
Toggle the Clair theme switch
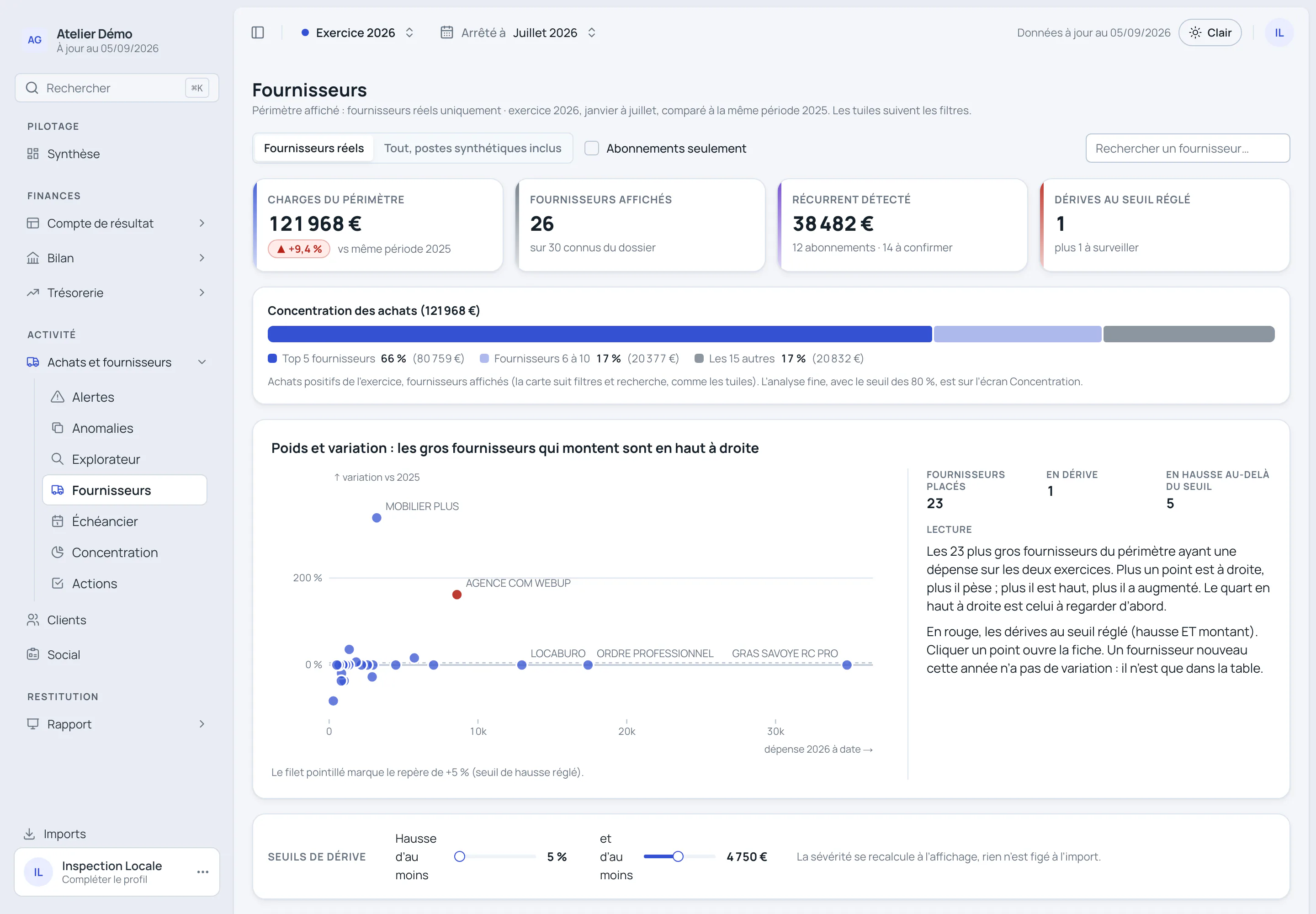[x=1210, y=32]
